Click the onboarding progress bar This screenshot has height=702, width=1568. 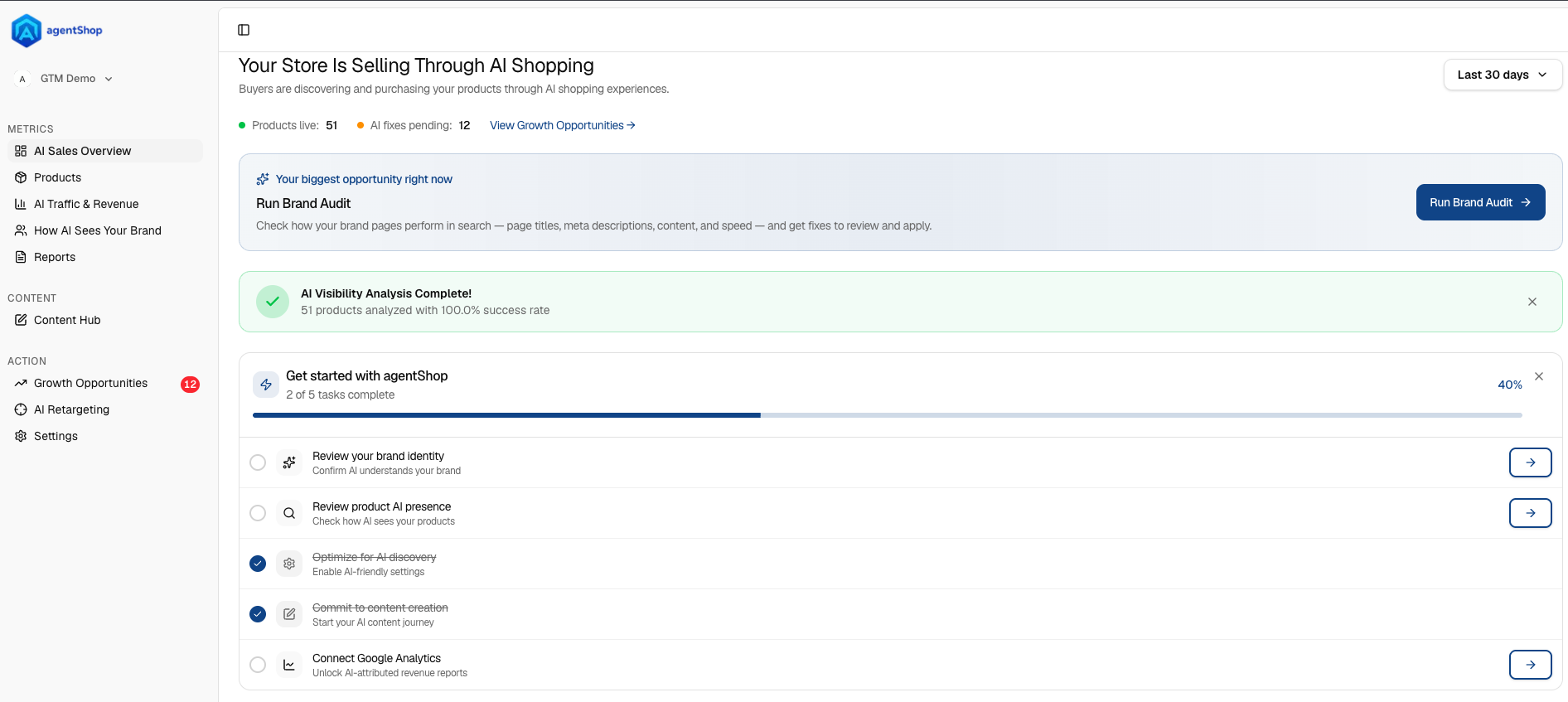[x=887, y=415]
